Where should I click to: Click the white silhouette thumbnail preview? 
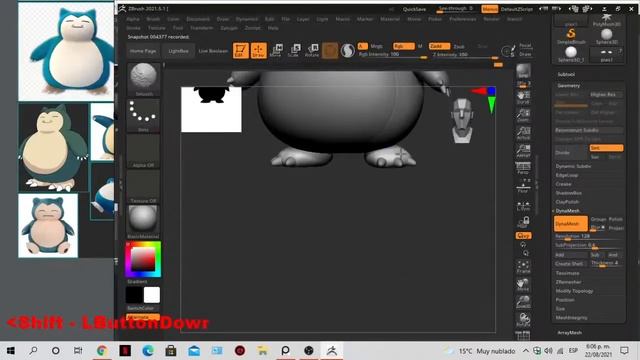(x=211, y=109)
